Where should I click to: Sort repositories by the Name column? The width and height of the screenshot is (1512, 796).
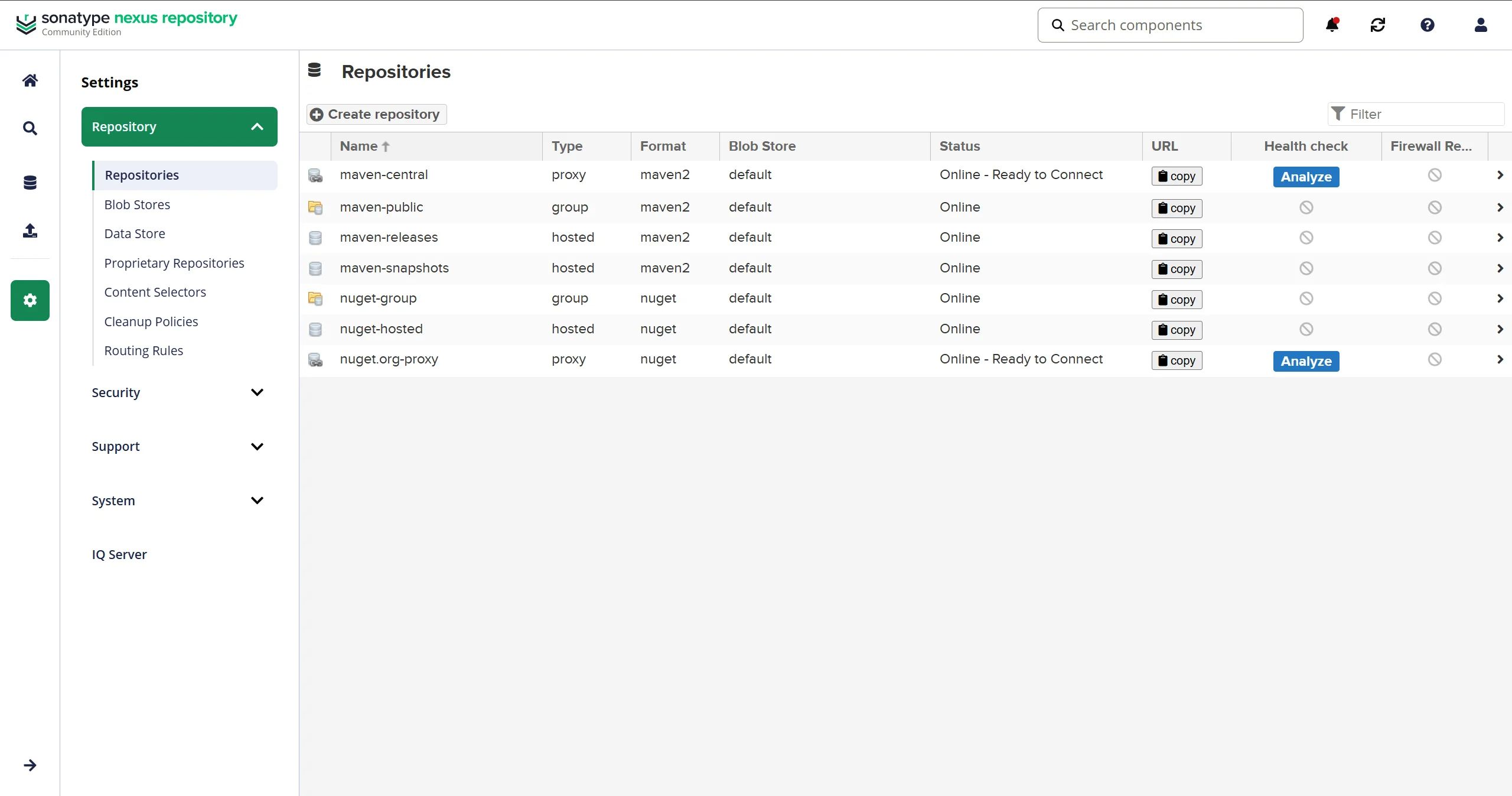[436, 146]
